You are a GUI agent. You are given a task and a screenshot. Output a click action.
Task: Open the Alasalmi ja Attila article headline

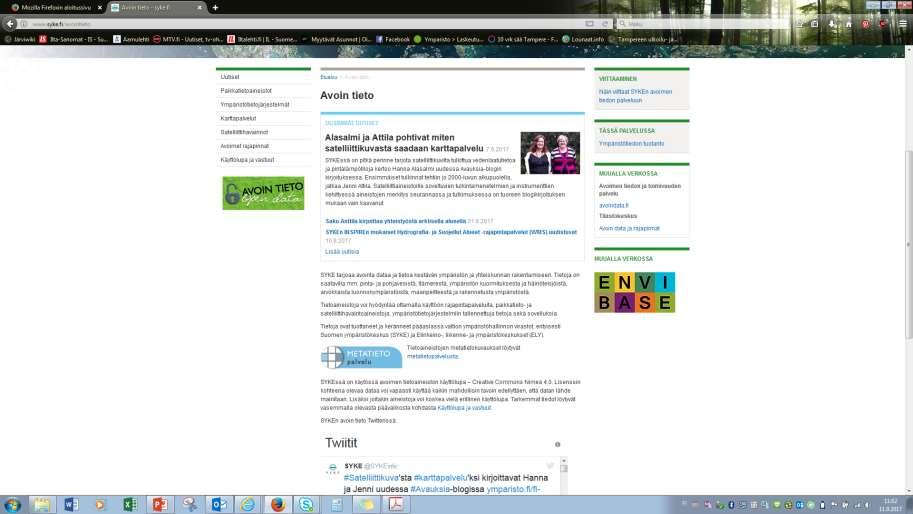click(404, 143)
